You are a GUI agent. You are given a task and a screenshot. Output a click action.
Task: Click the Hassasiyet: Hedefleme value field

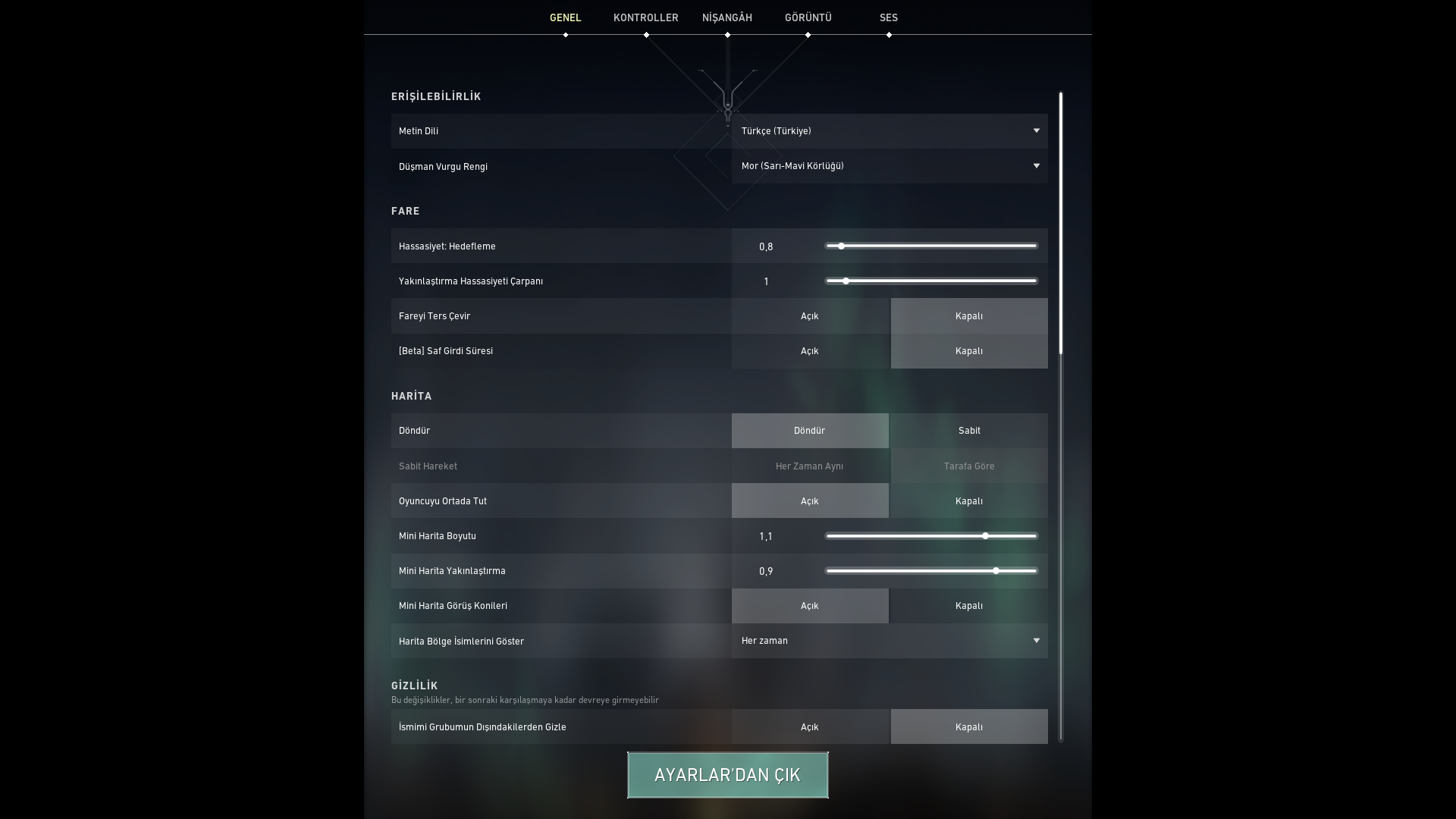[x=766, y=246]
